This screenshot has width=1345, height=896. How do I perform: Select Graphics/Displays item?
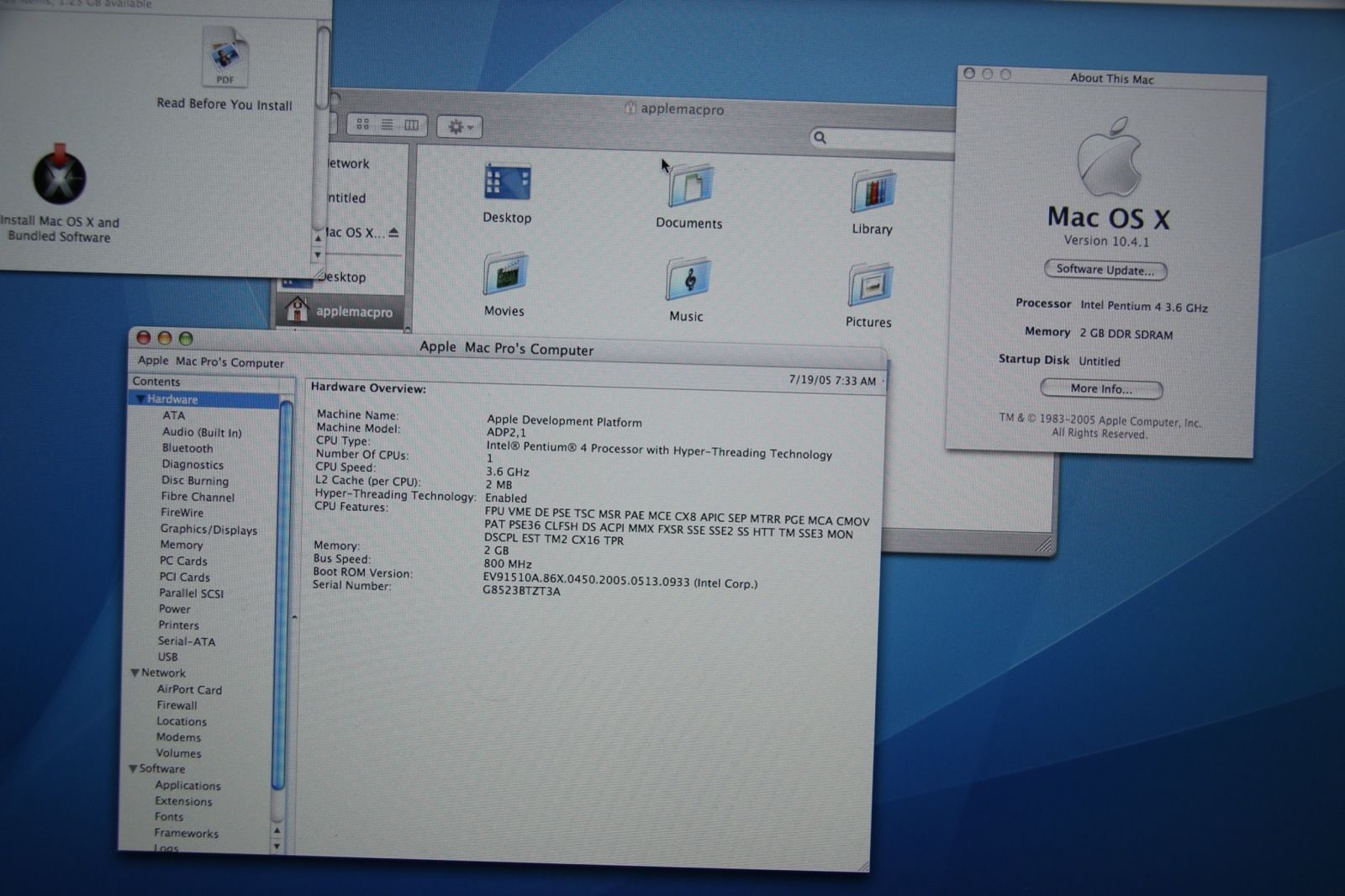pyautogui.click(x=208, y=530)
